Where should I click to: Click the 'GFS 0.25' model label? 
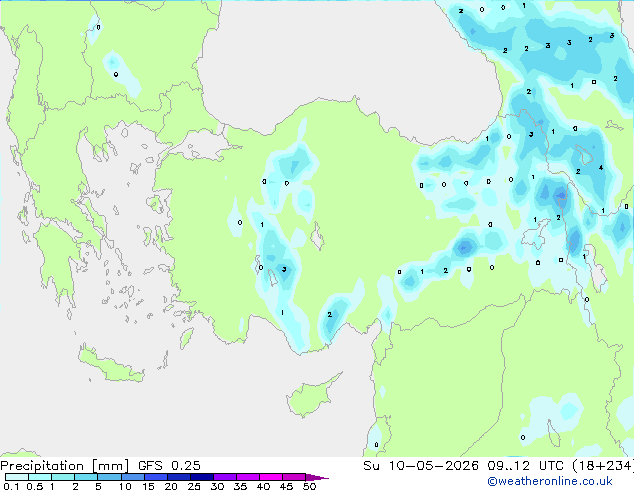pyautogui.click(x=169, y=466)
